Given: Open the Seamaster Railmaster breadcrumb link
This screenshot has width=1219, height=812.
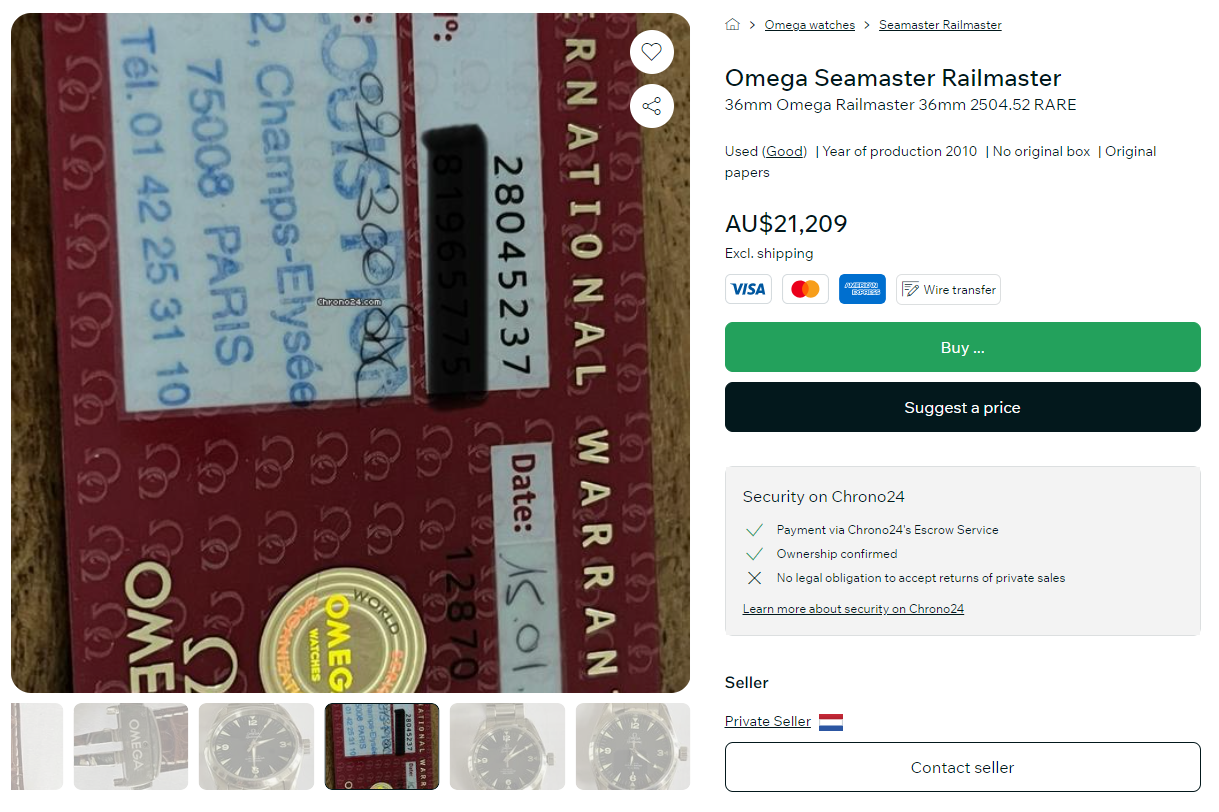Looking at the screenshot, I should pos(940,25).
